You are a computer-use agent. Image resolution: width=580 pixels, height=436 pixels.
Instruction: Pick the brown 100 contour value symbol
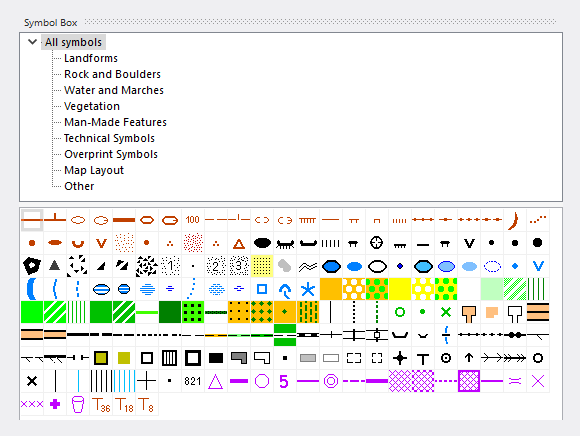point(193,220)
